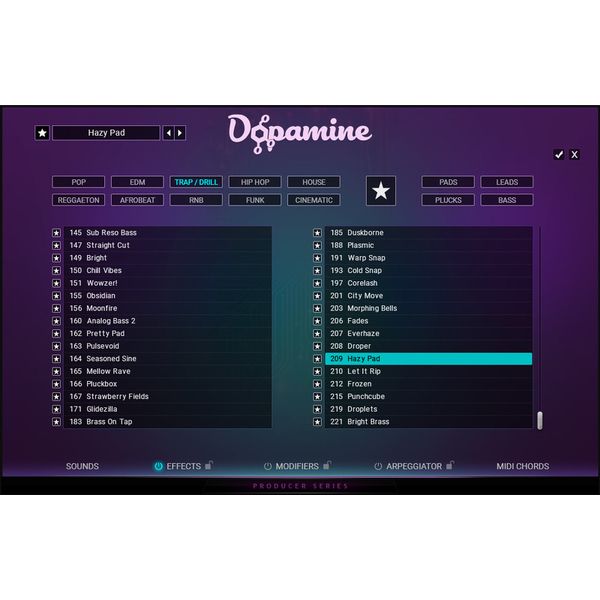600x600 pixels.
Task: Confirm selection with checkmark icon
Action: [x=559, y=155]
